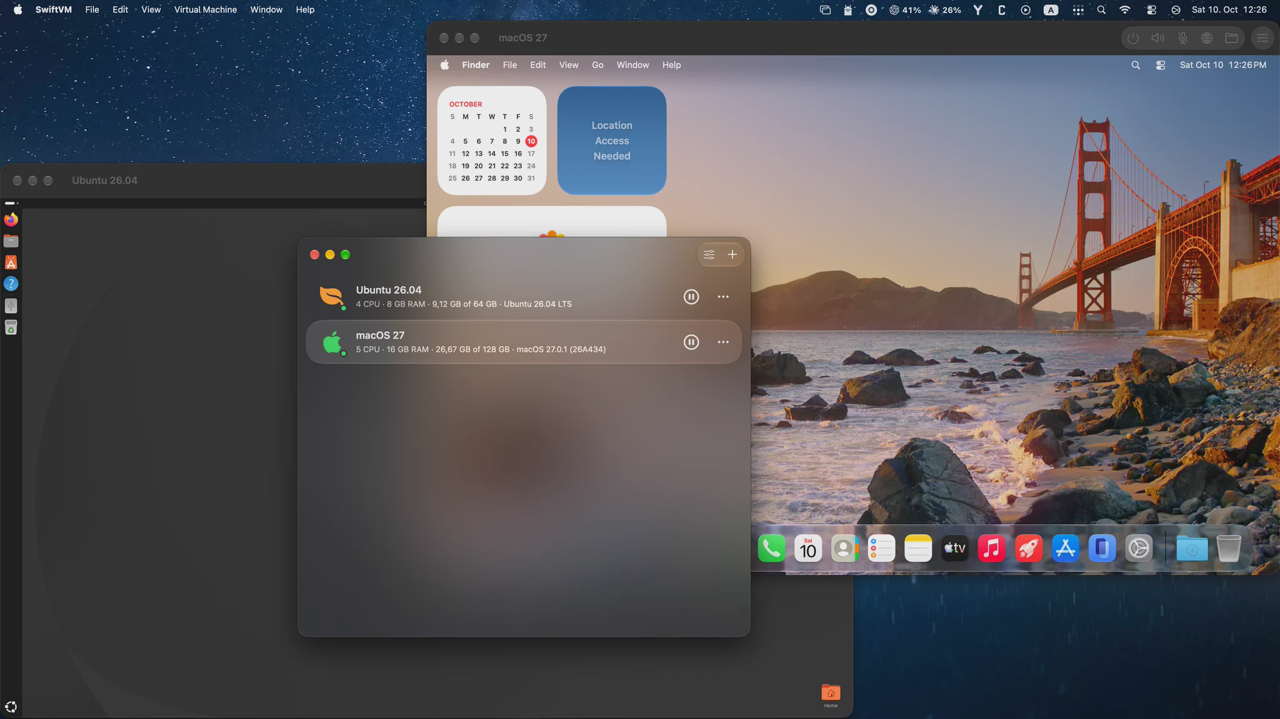Open the guest Finder Go menu
This screenshot has height=719, width=1280.
[597, 65]
